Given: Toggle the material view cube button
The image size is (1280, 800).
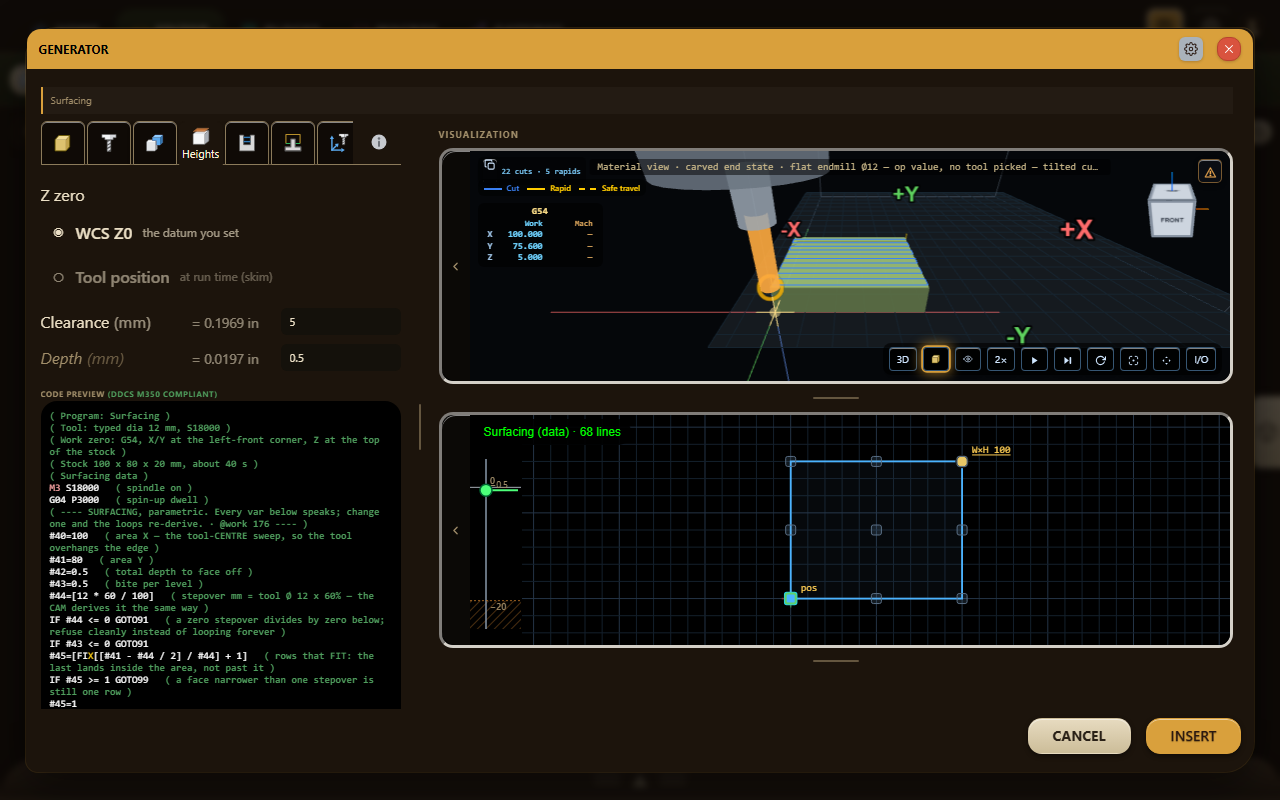Looking at the screenshot, I should click(x=936, y=359).
